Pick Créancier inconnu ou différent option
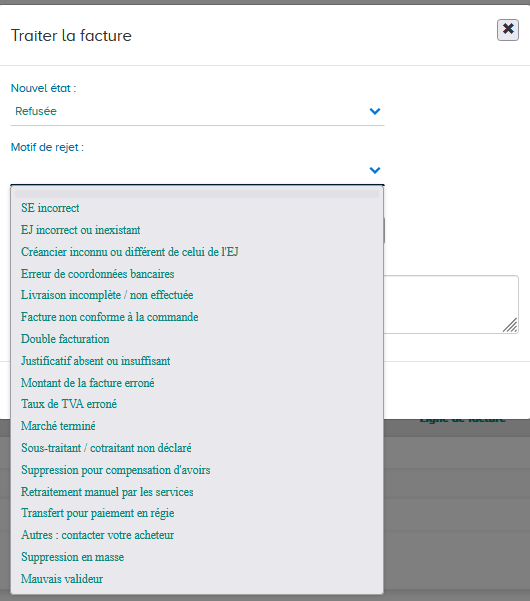 click(x=197, y=252)
